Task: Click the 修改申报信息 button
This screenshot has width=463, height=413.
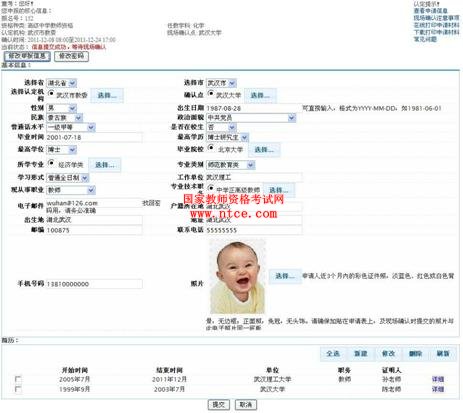Action: point(27,56)
